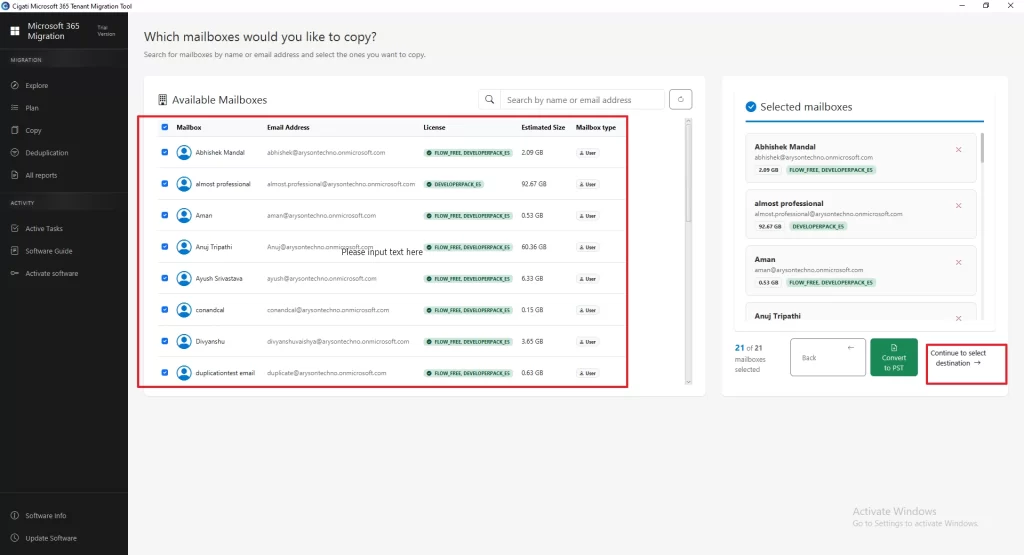1024x555 pixels.
Task: Uncheck the Aman mailbox checkbox
Action: [x=165, y=215]
